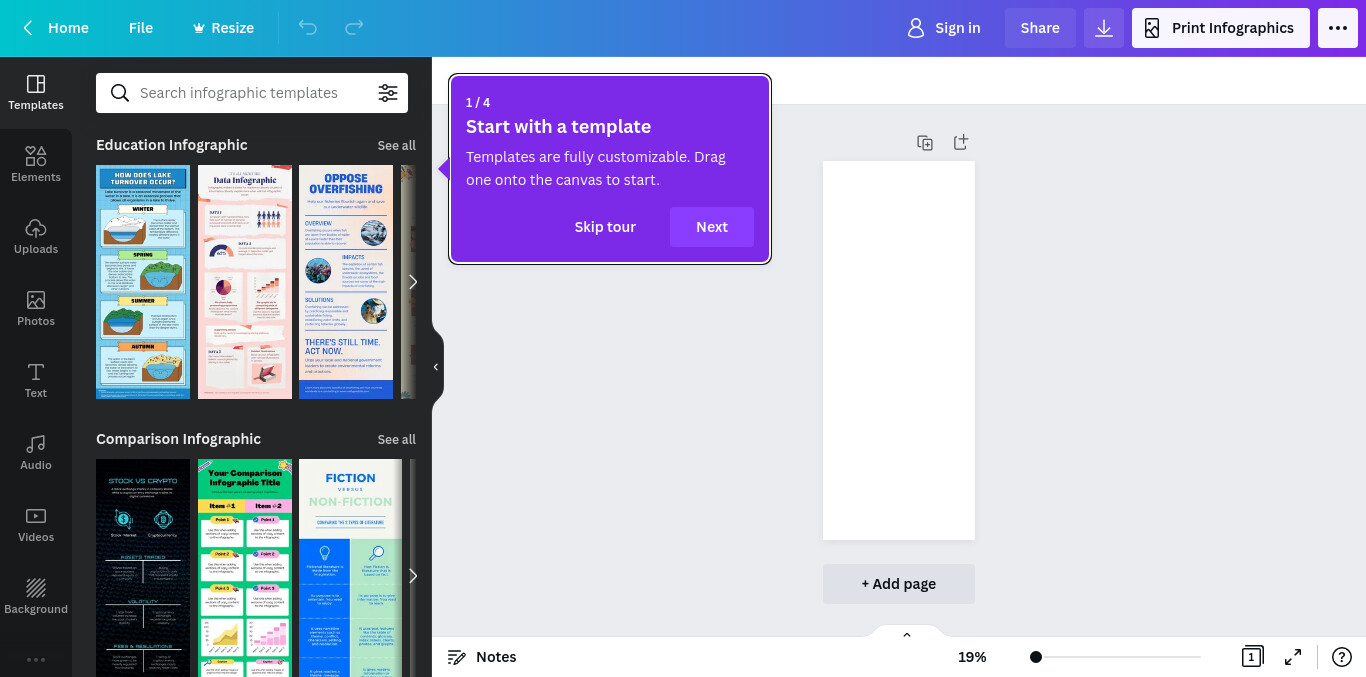This screenshot has width=1366, height=677.
Task: Open the Resize menu
Action: pyautogui.click(x=223, y=28)
